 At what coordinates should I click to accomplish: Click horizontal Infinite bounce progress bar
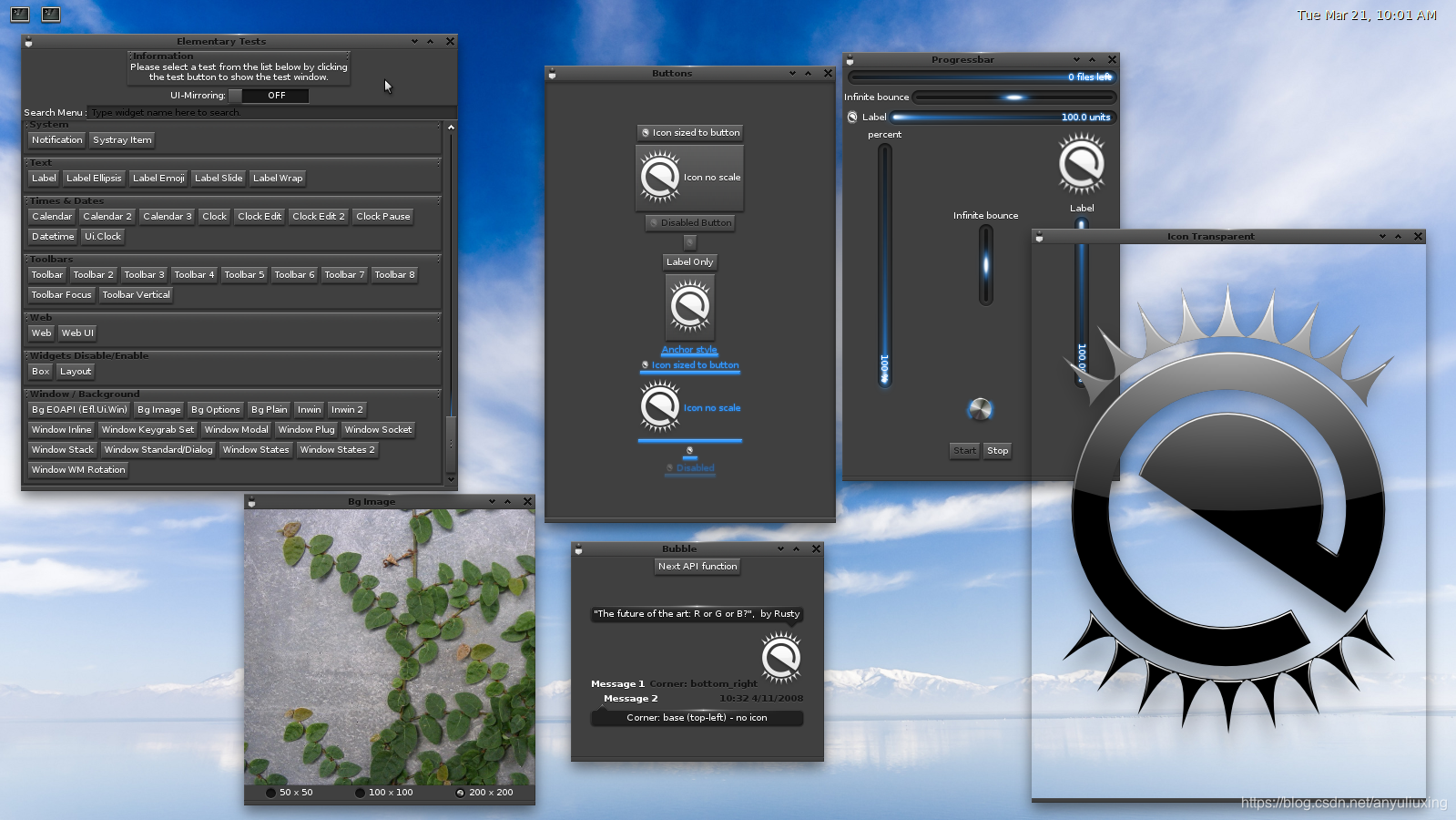(x=1014, y=97)
